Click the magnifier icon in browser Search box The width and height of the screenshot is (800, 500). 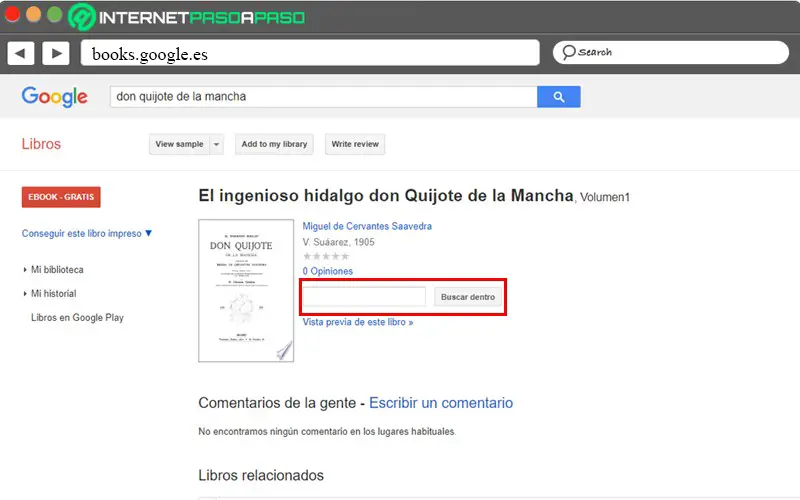point(568,52)
